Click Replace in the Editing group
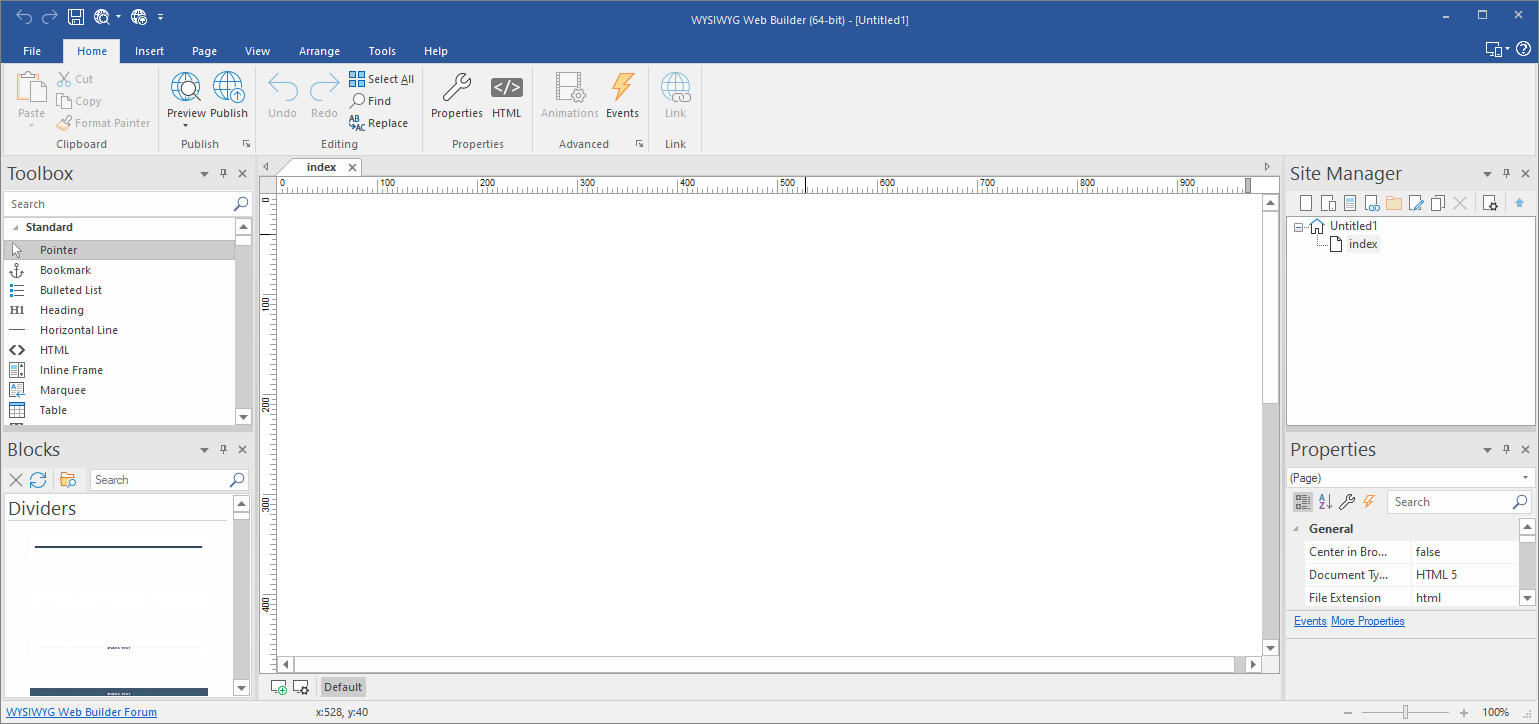Viewport: 1539px width, 724px height. (x=378, y=123)
